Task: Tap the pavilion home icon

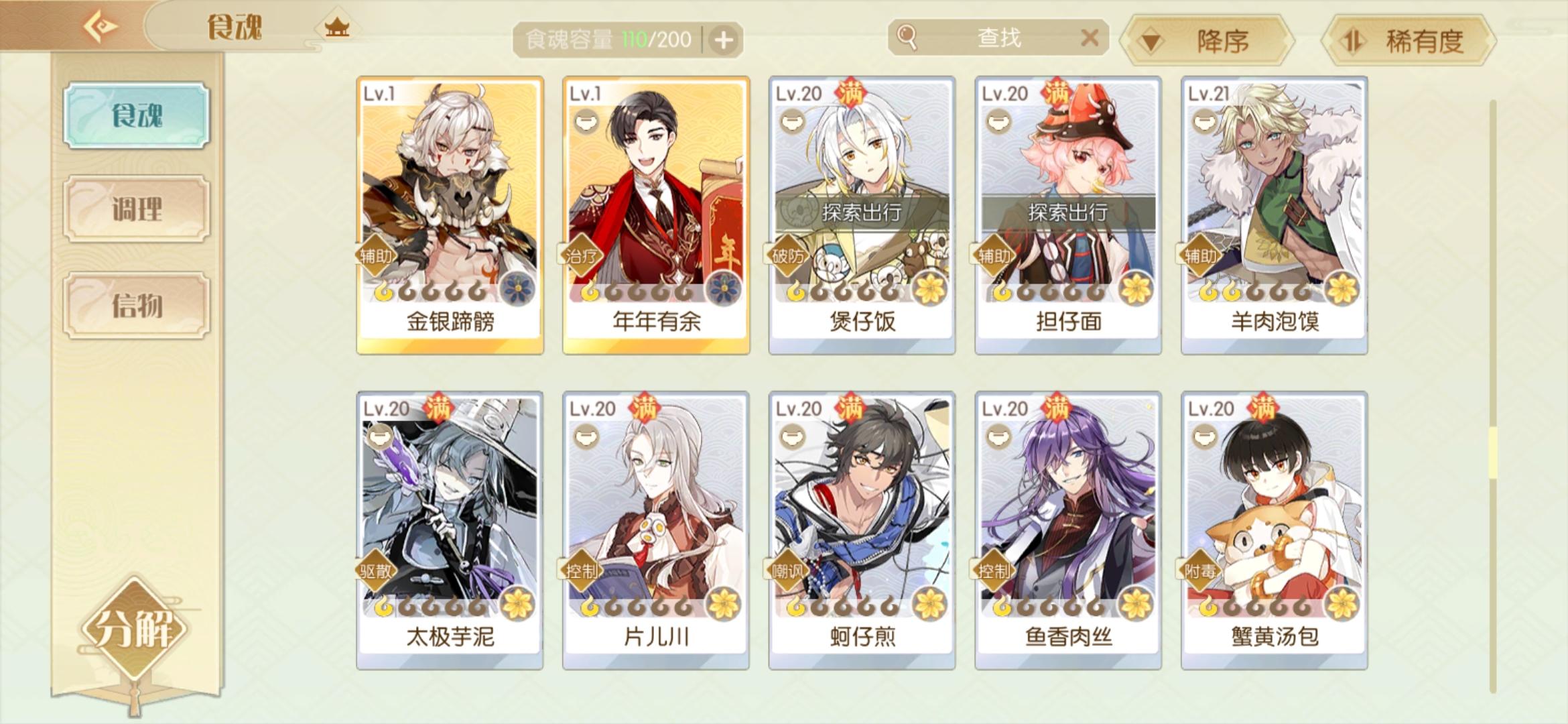Action: (x=337, y=28)
